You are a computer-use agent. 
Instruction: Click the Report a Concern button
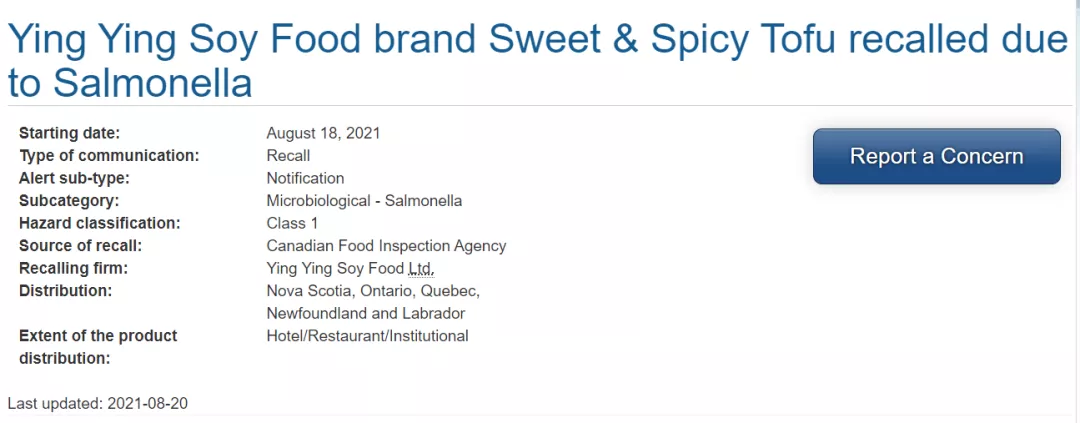point(937,156)
